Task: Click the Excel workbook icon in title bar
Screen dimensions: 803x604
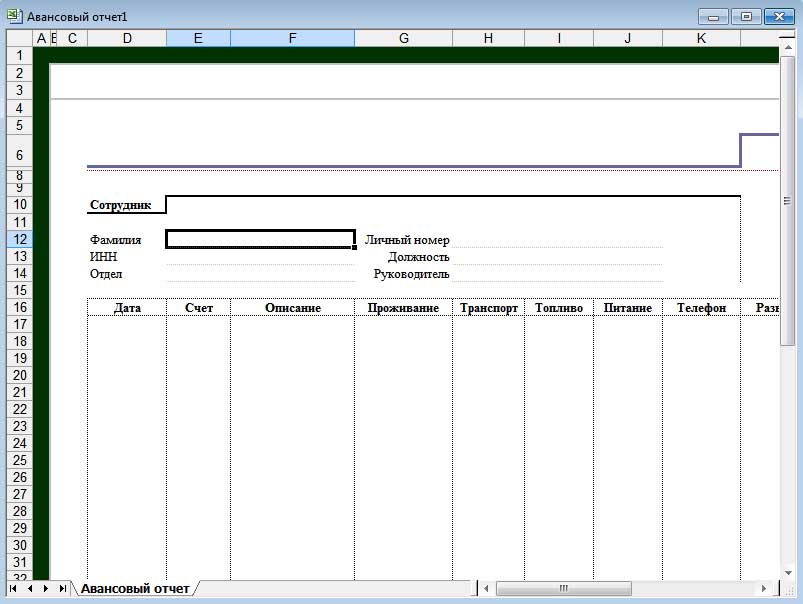Action: click(x=14, y=17)
